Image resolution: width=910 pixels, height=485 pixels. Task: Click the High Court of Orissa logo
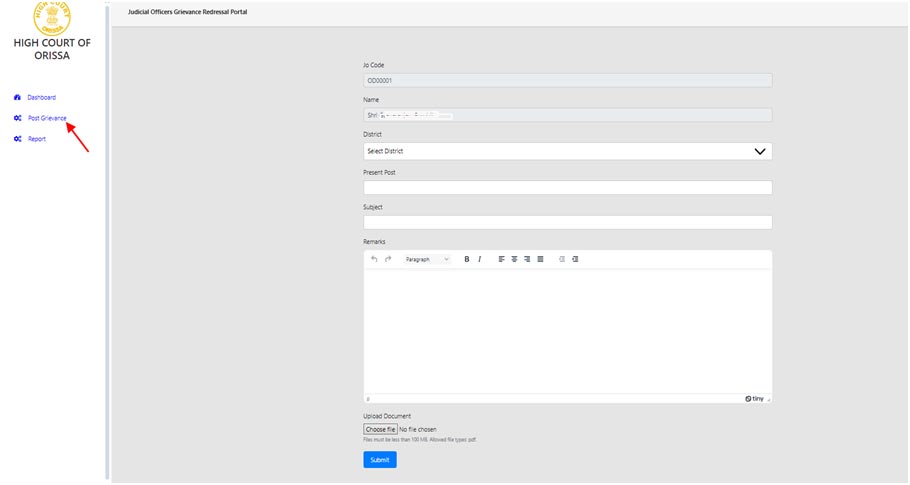coord(51,18)
